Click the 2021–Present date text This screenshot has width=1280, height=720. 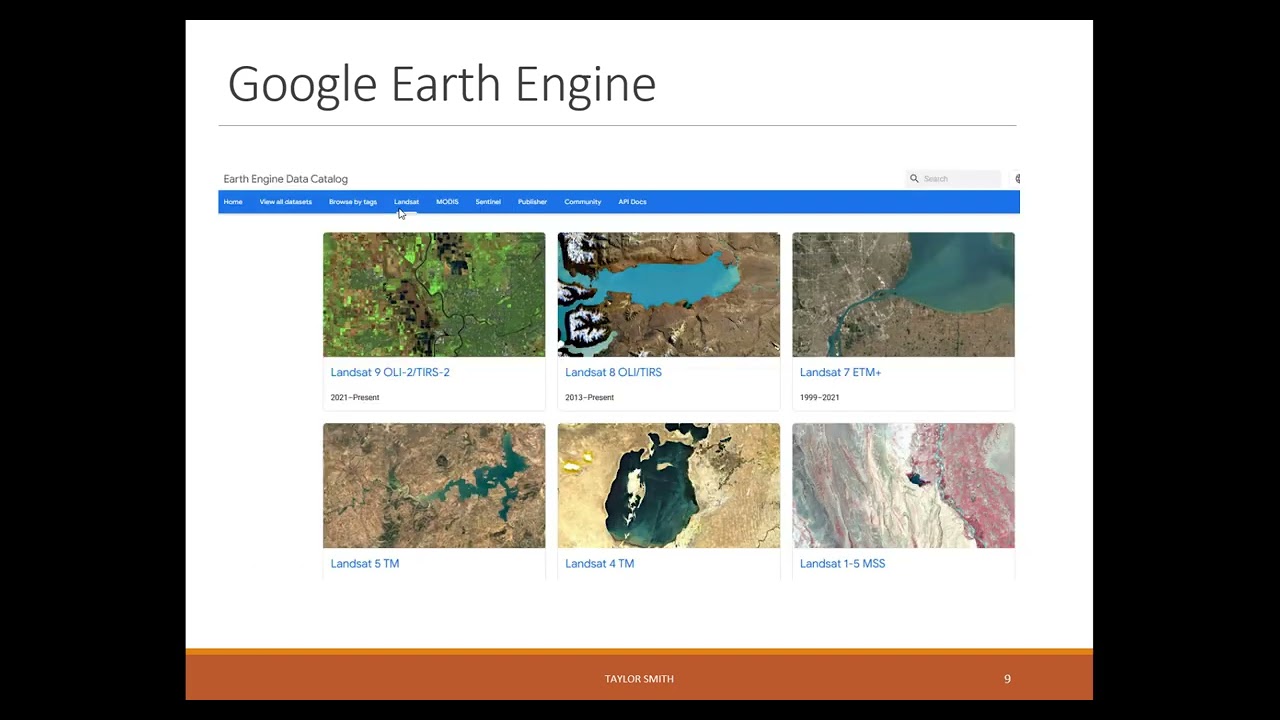pos(355,398)
